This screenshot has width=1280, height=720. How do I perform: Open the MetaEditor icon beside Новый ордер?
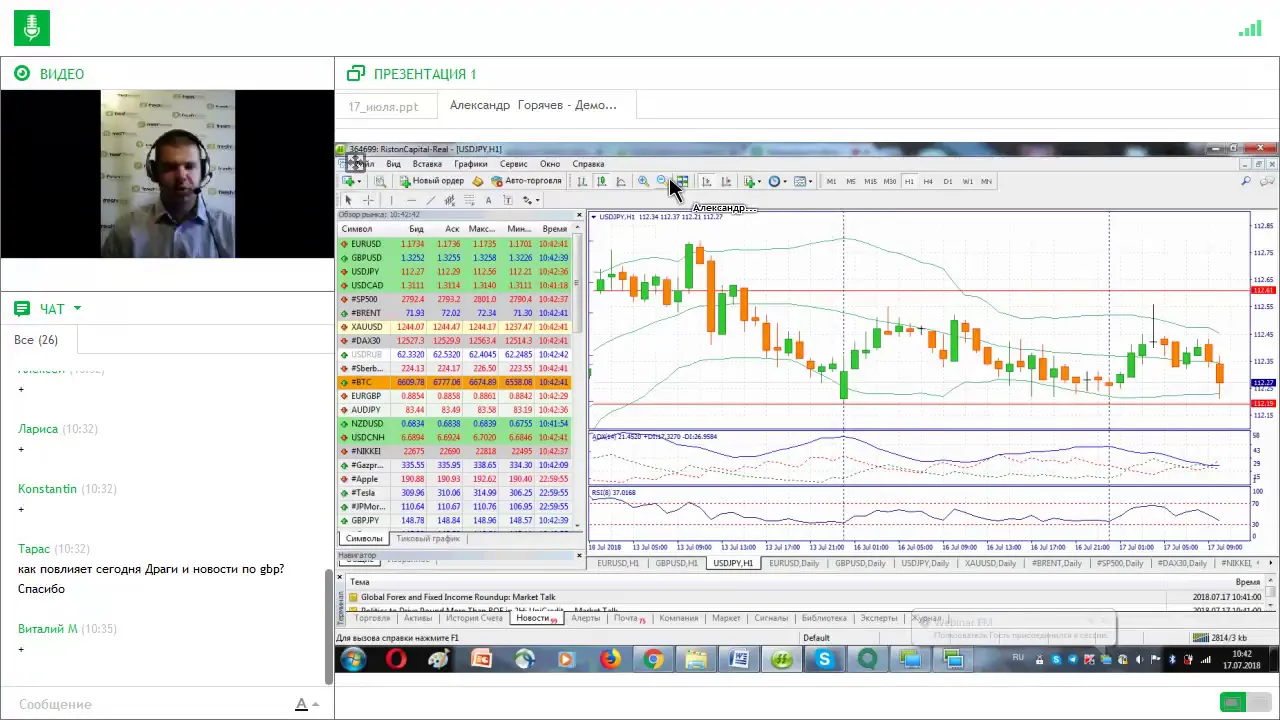point(477,181)
